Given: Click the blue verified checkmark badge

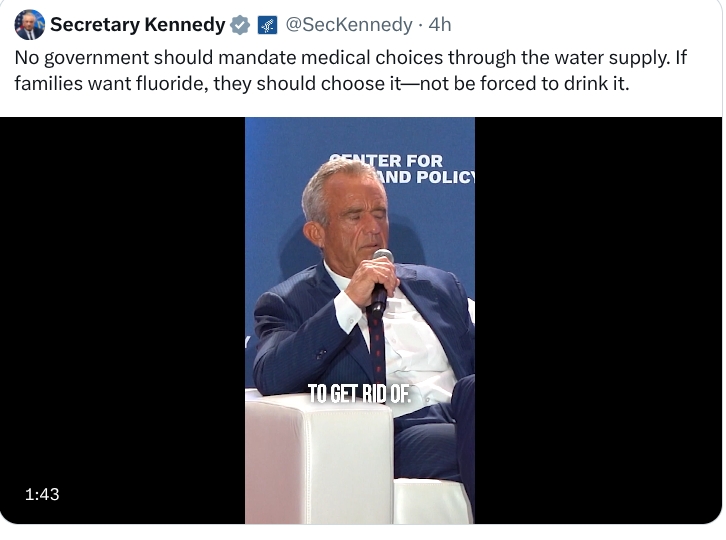Looking at the screenshot, I should pos(241,25).
